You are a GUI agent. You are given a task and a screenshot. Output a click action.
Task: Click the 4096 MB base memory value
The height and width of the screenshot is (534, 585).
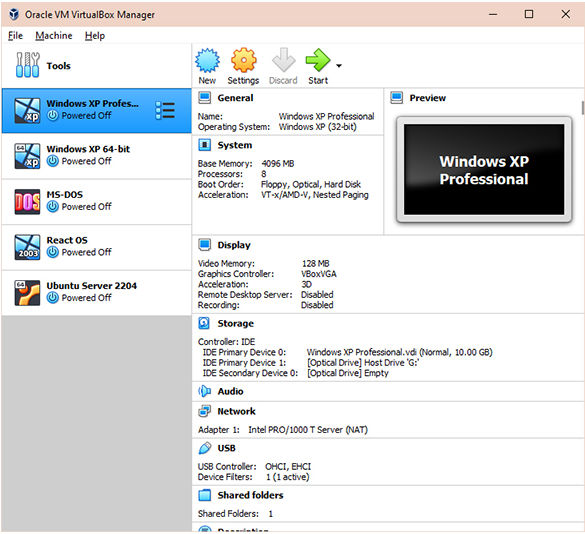click(278, 163)
